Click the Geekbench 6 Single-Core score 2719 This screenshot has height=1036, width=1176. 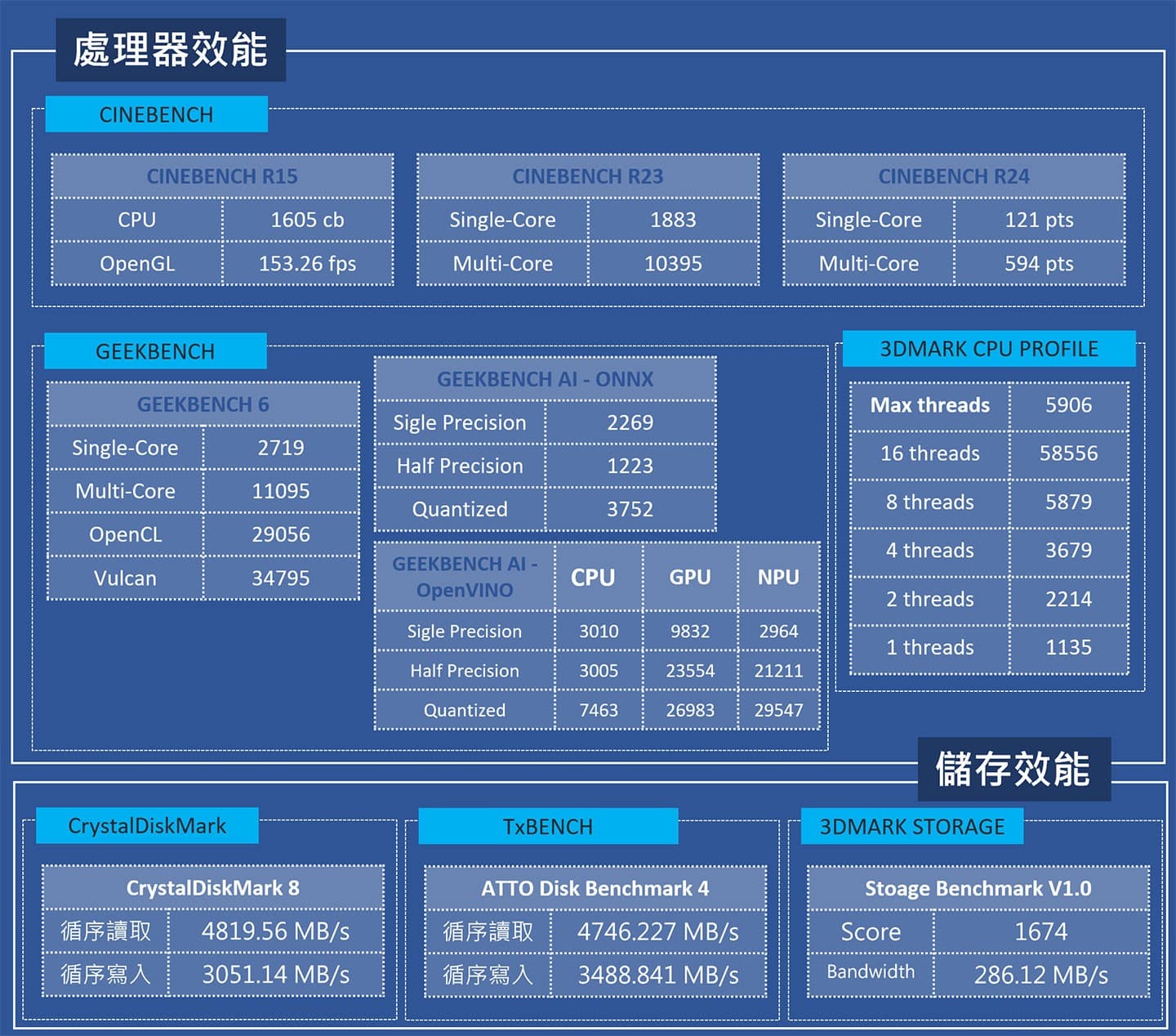pyautogui.click(x=280, y=448)
